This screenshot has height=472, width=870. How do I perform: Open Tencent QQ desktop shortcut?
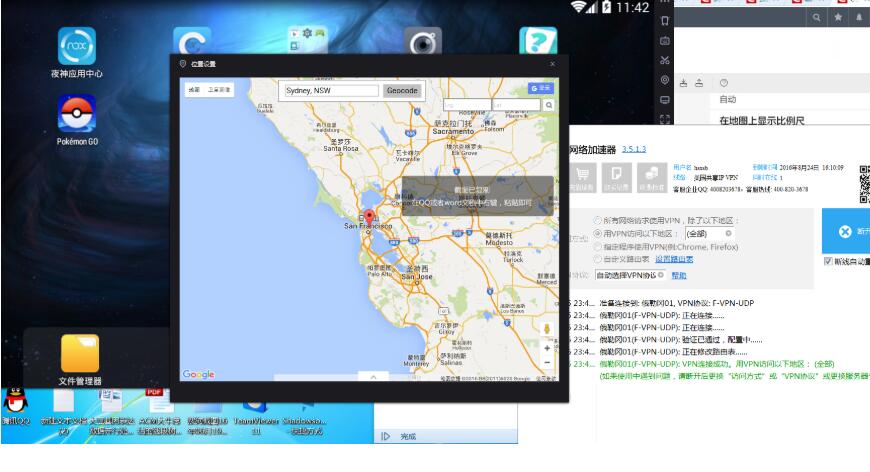(16, 407)
